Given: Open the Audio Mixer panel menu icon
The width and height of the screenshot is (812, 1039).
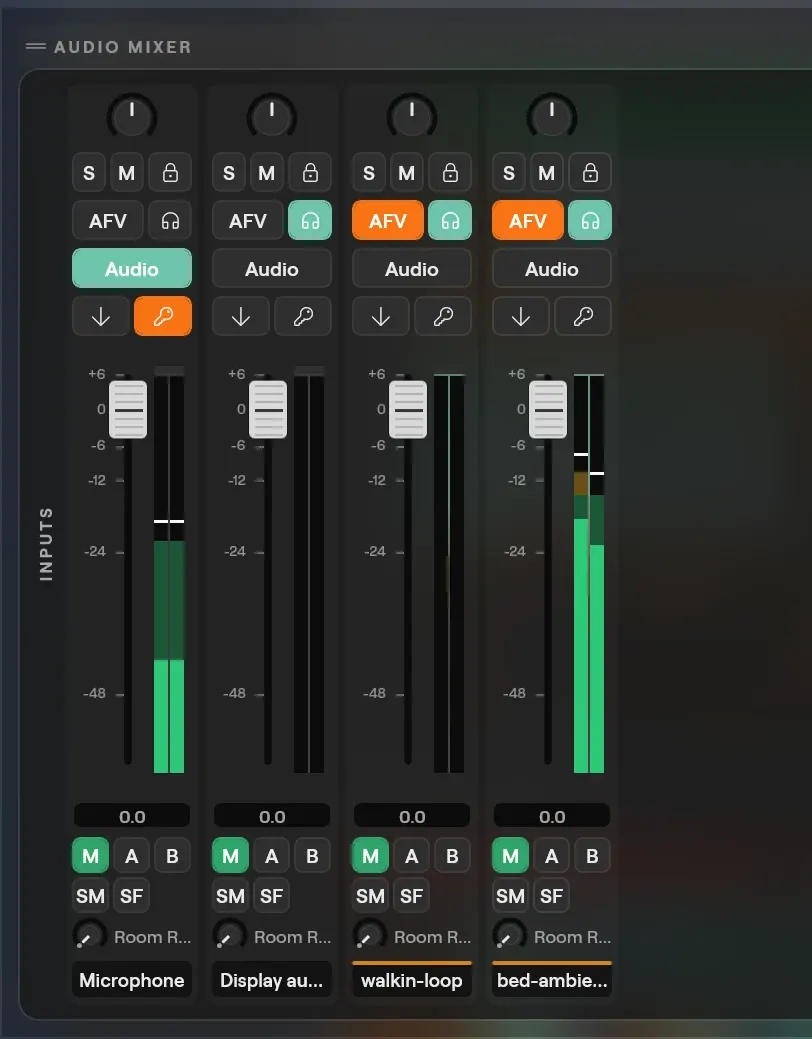Looking at the screenshot, I should tap(36, 46).
